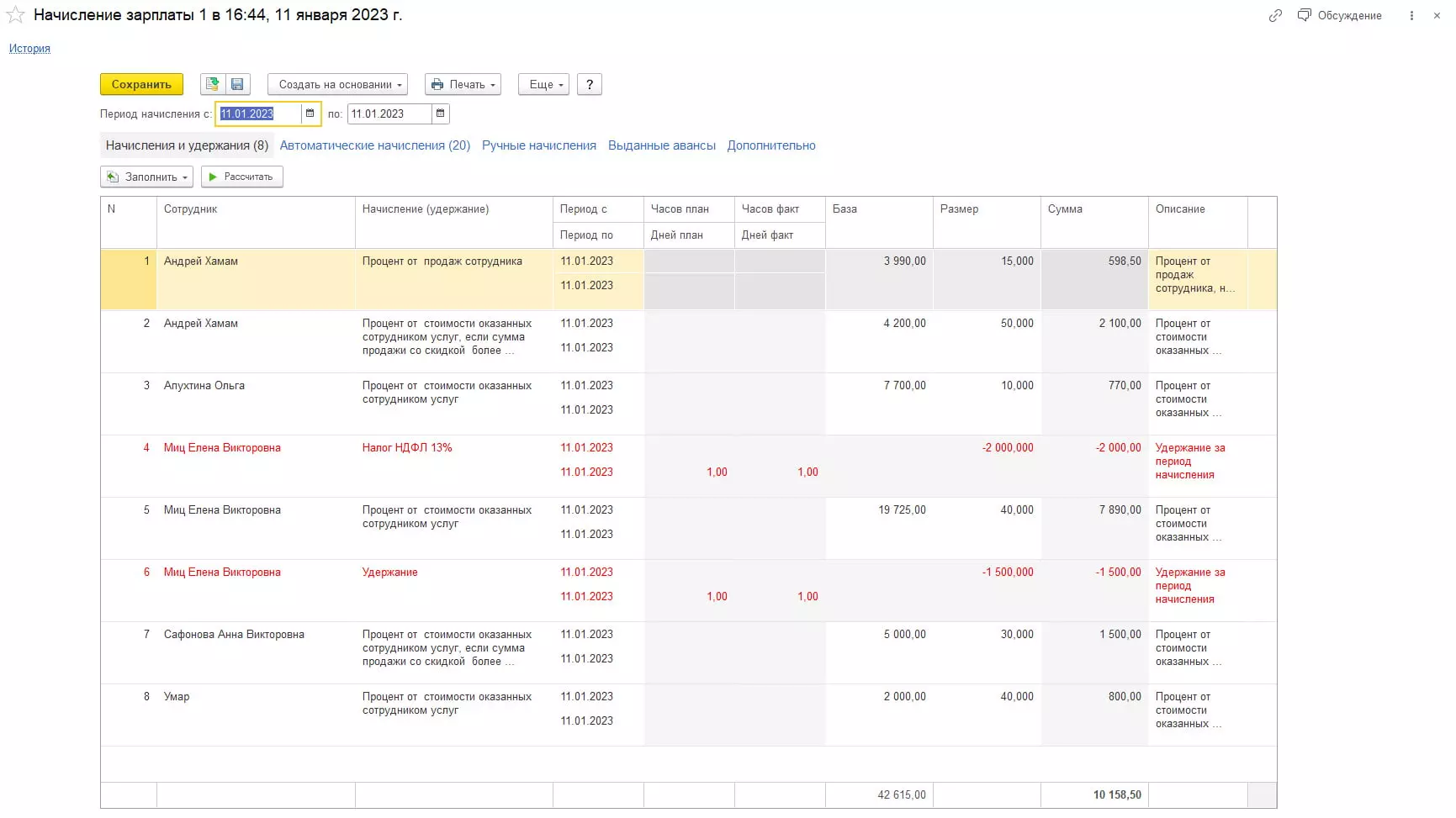Switch to Автоматические начисления (20) tab
The width and height of the screenshot is (1456, 818).
pyautogui.click(x=375, y=145)
